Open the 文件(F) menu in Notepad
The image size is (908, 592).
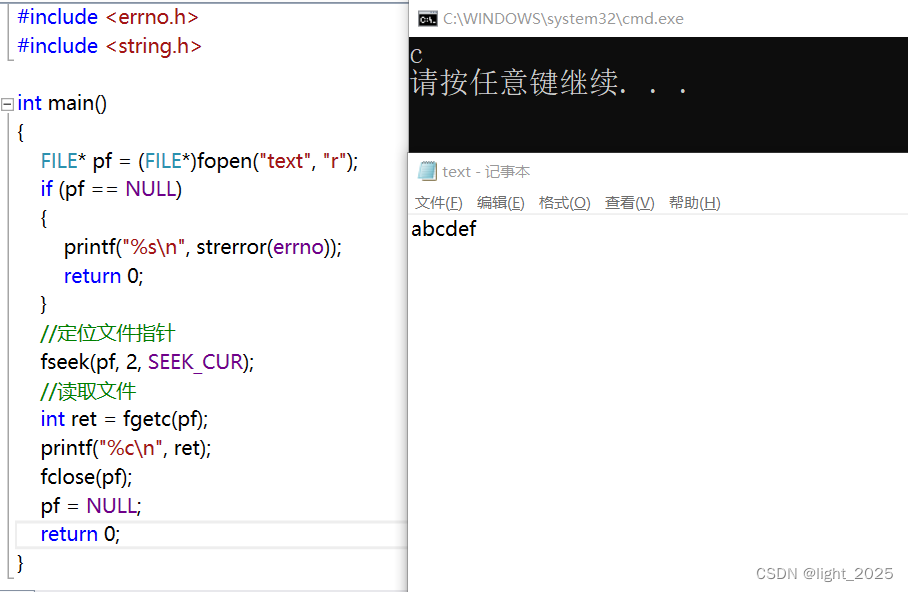tap(438, 203)
